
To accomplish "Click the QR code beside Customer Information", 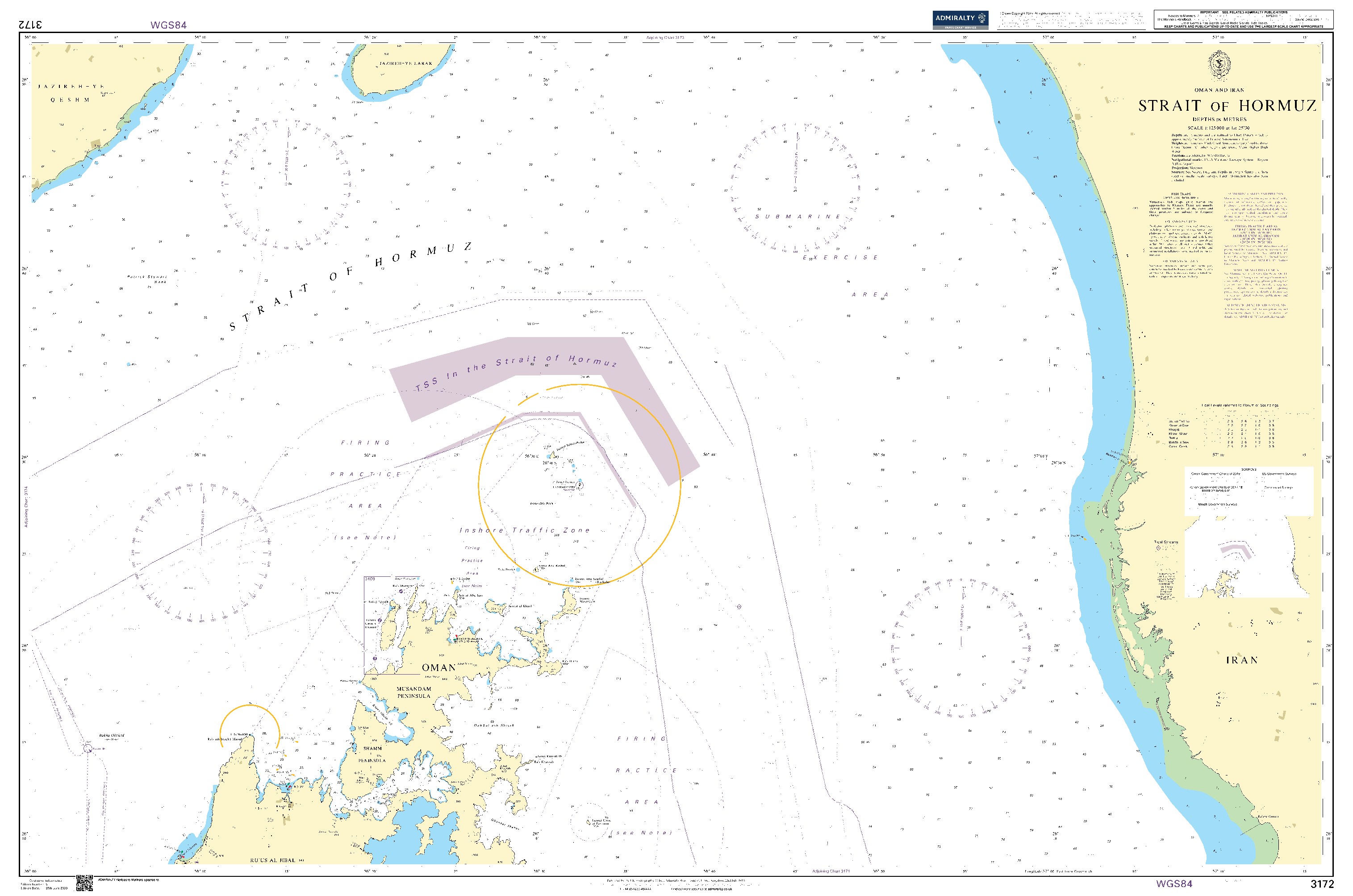I will pos(84,883).
